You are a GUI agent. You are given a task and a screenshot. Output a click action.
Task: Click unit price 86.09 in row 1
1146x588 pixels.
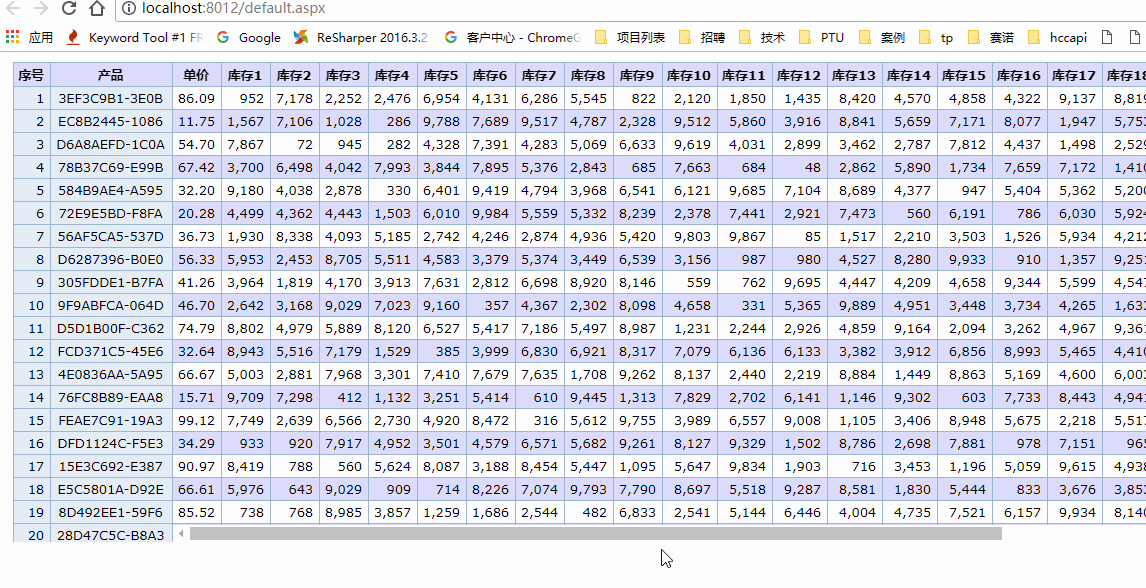click(x=197, y=99)
